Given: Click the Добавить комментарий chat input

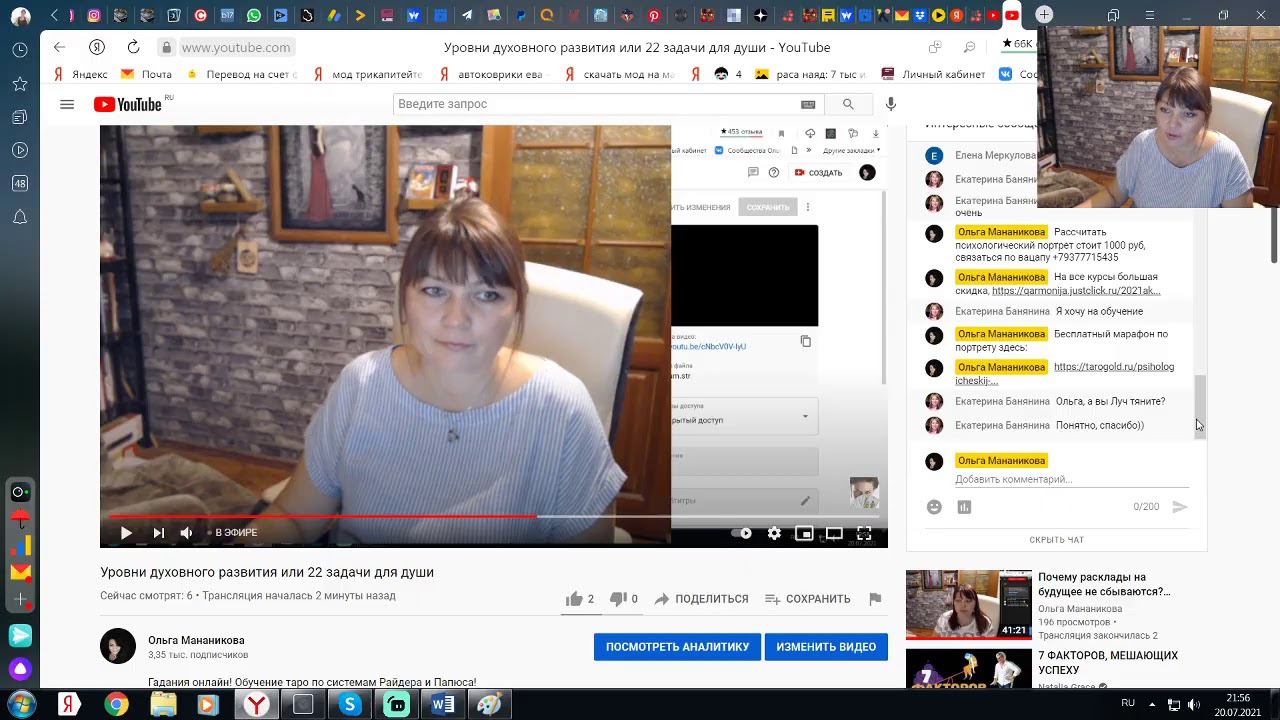Looking at the screenshot, I should pyautogui.click(x=1071, y=480).
